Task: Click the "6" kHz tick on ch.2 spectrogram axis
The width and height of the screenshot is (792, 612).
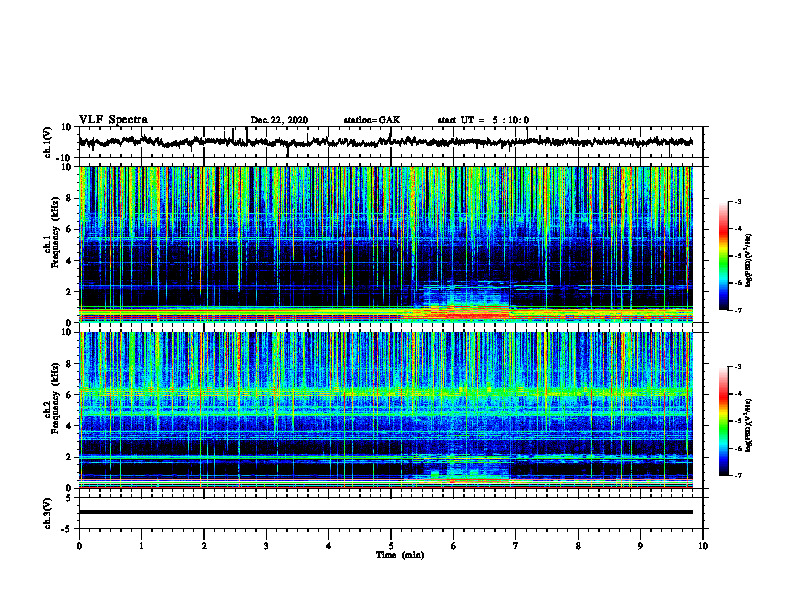Action: (x=69, y=395)
